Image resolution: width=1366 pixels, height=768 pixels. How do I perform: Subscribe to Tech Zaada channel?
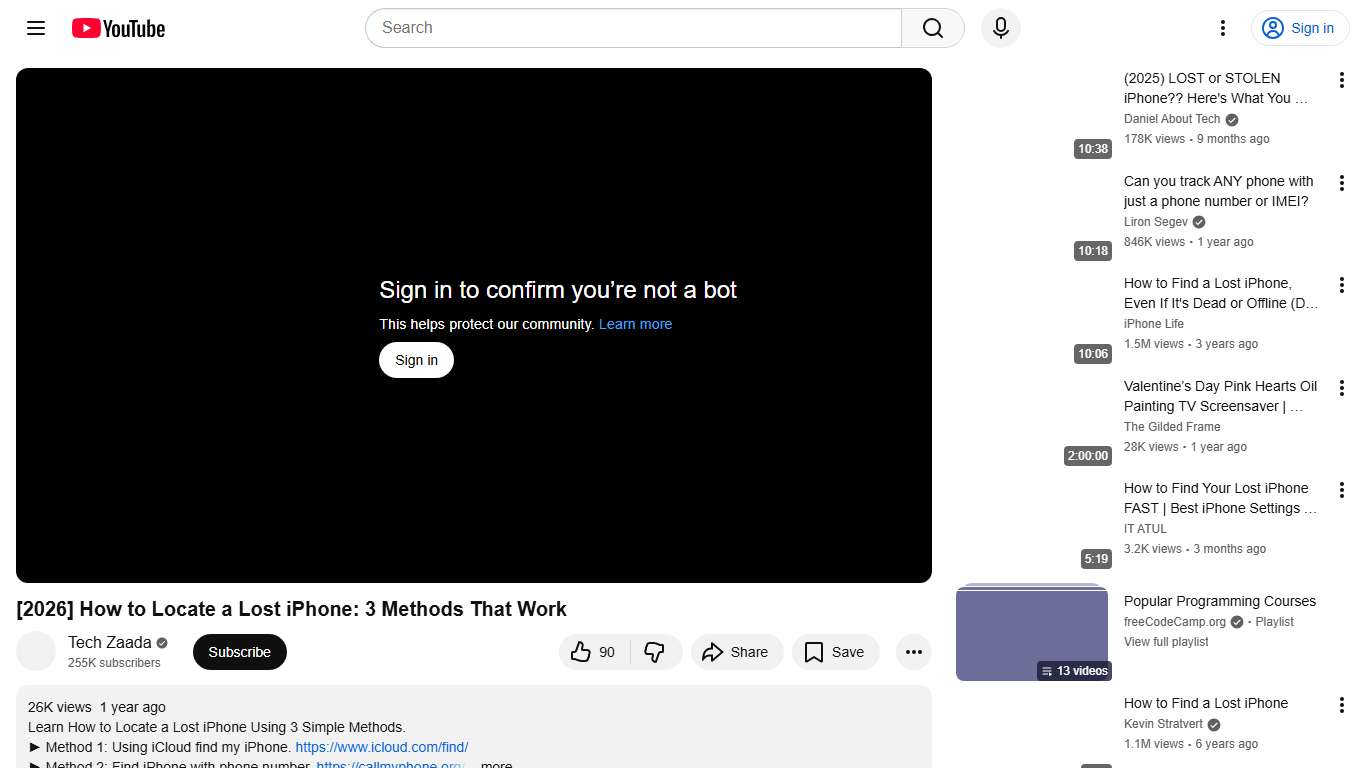(239, 652)
